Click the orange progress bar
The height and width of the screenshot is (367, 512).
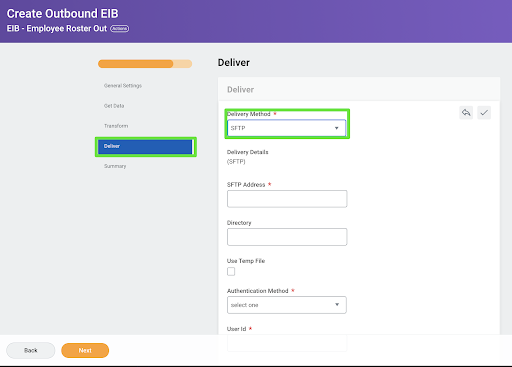point(145,64)
